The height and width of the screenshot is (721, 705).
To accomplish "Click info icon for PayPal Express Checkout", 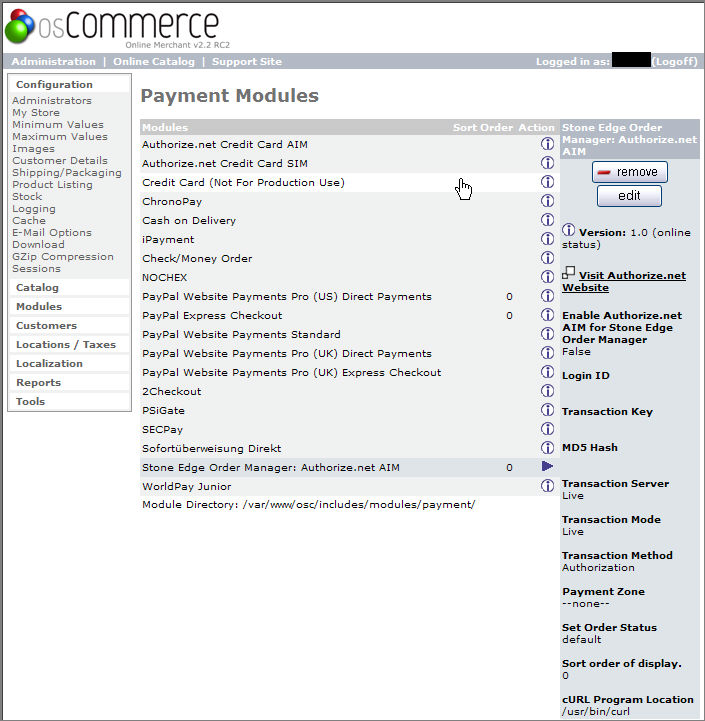I will pyautogui.click(x=547, y=315).
